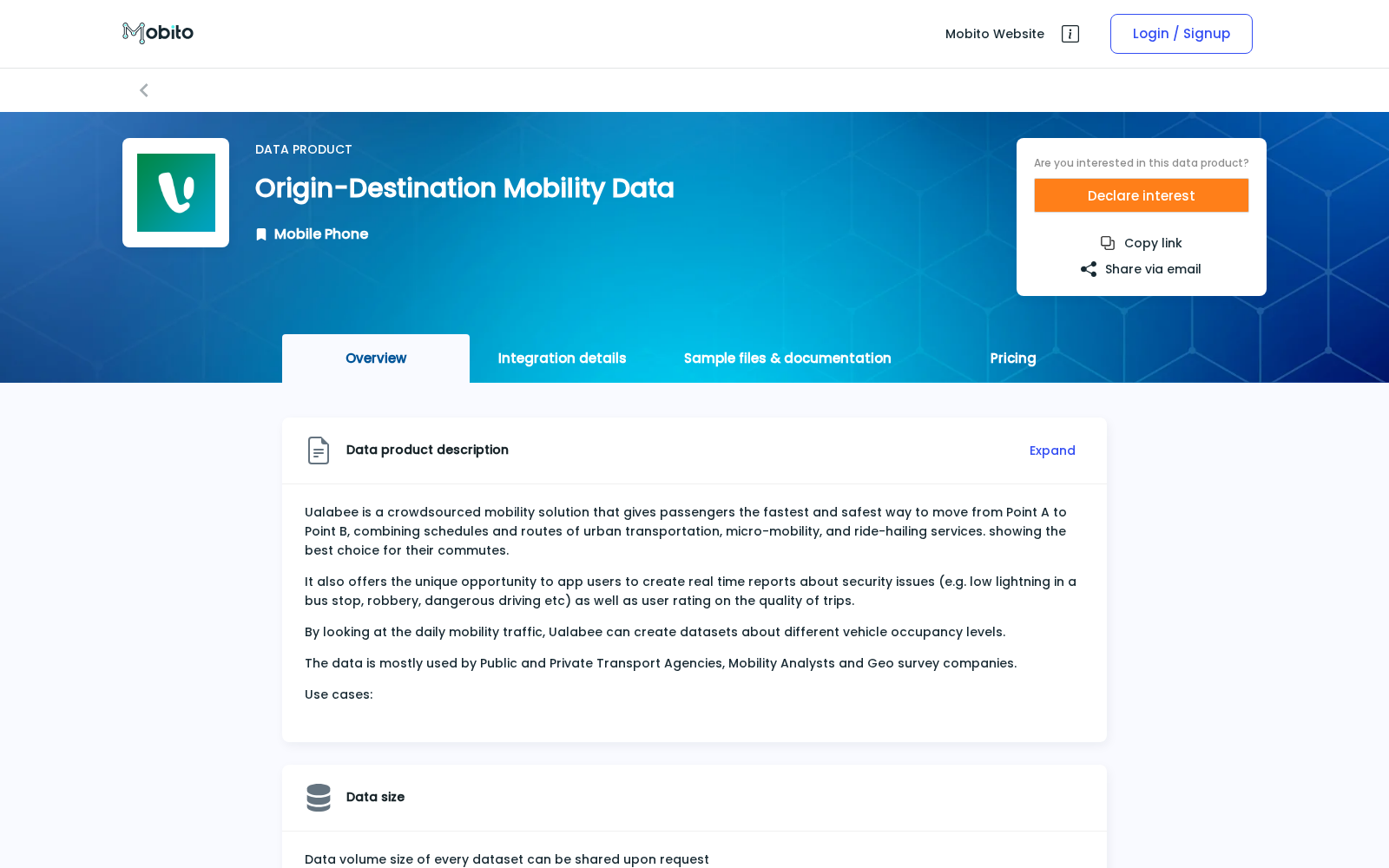Switch to the Overview tab
1389x868 pixels.
pyautogui.click(x=376, y=358)
